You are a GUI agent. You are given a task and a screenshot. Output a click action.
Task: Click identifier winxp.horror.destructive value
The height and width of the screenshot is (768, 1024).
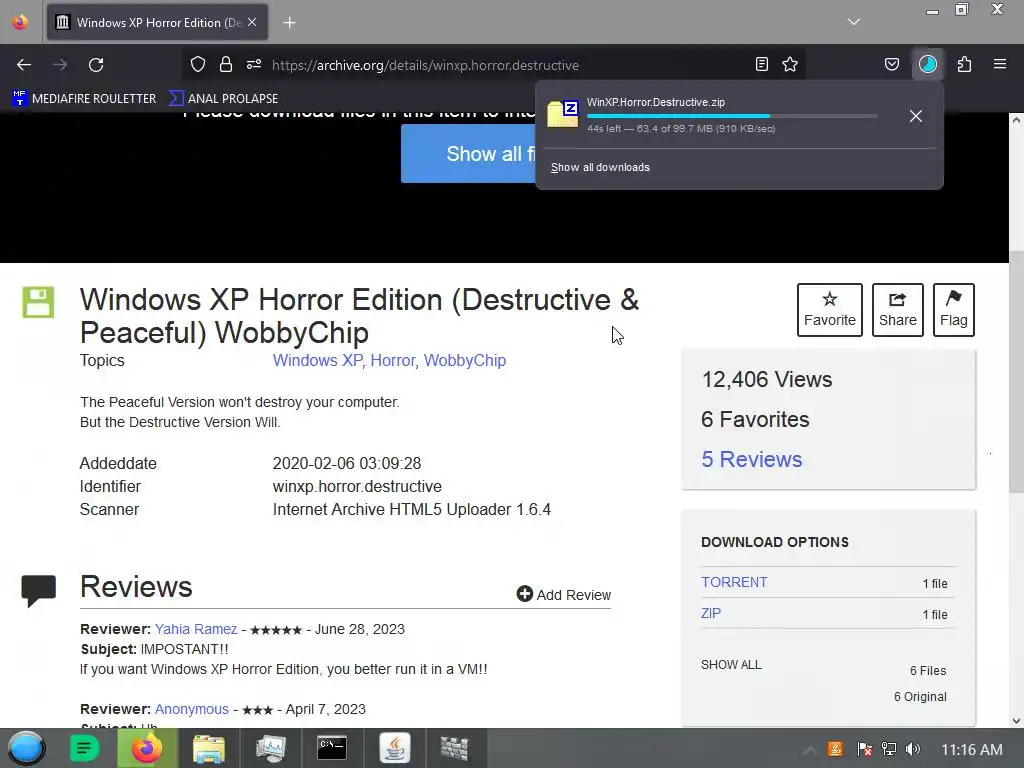pyautogui.click(x=357, y=487)
